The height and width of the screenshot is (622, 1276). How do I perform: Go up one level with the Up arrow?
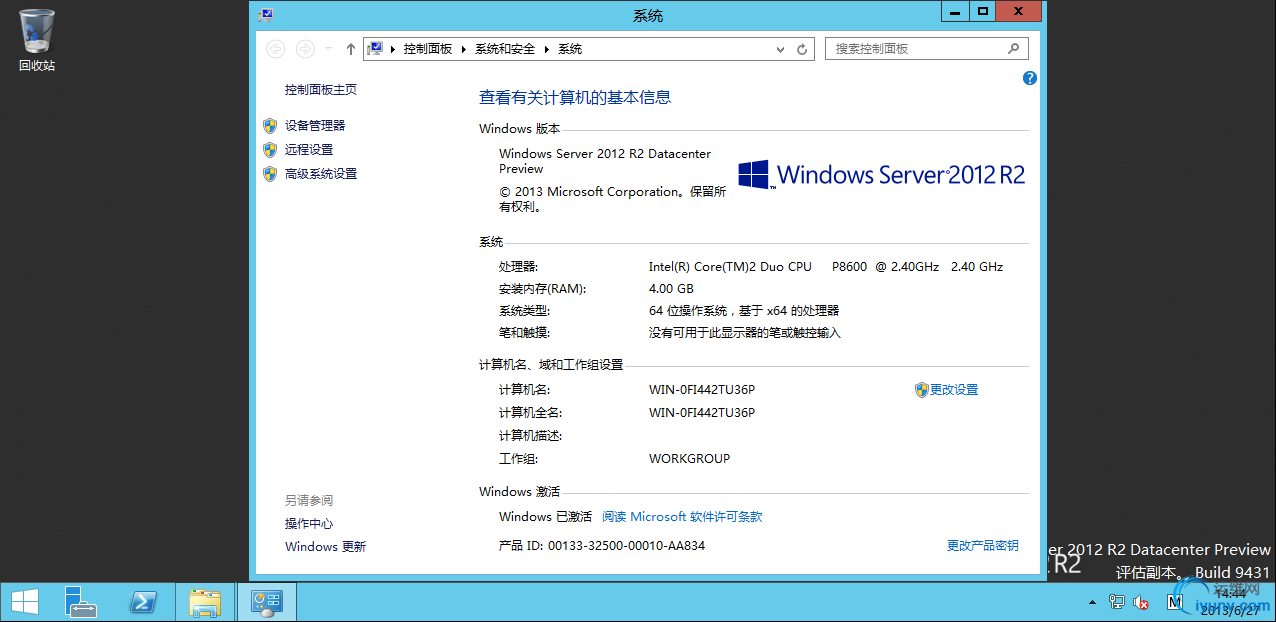tap(350, 49)
